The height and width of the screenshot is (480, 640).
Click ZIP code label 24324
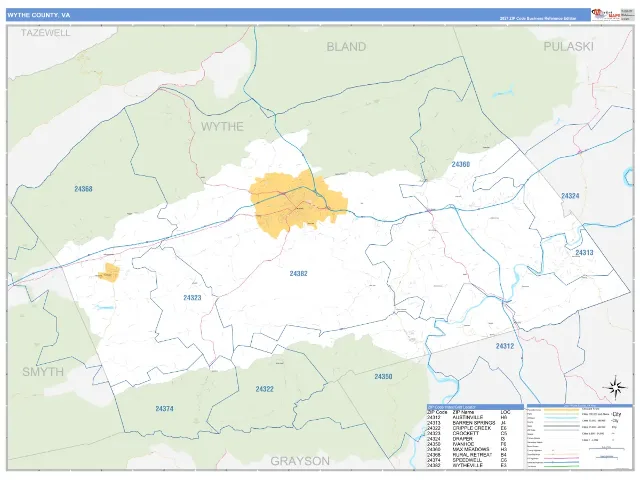(x=570, y=196)
